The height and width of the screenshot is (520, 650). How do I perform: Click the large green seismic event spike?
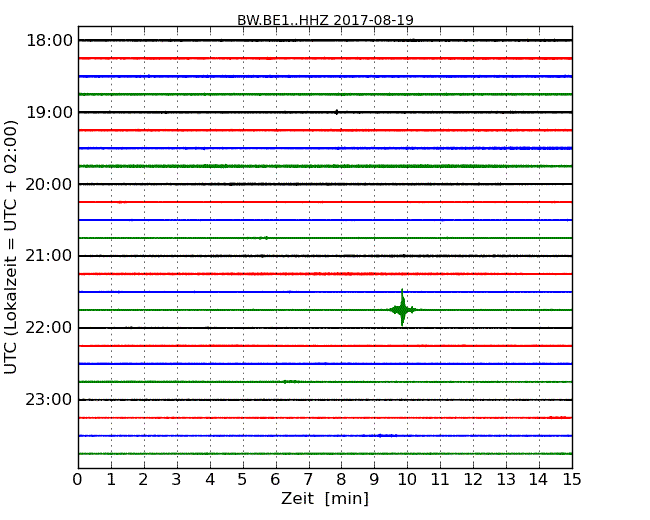402,308
